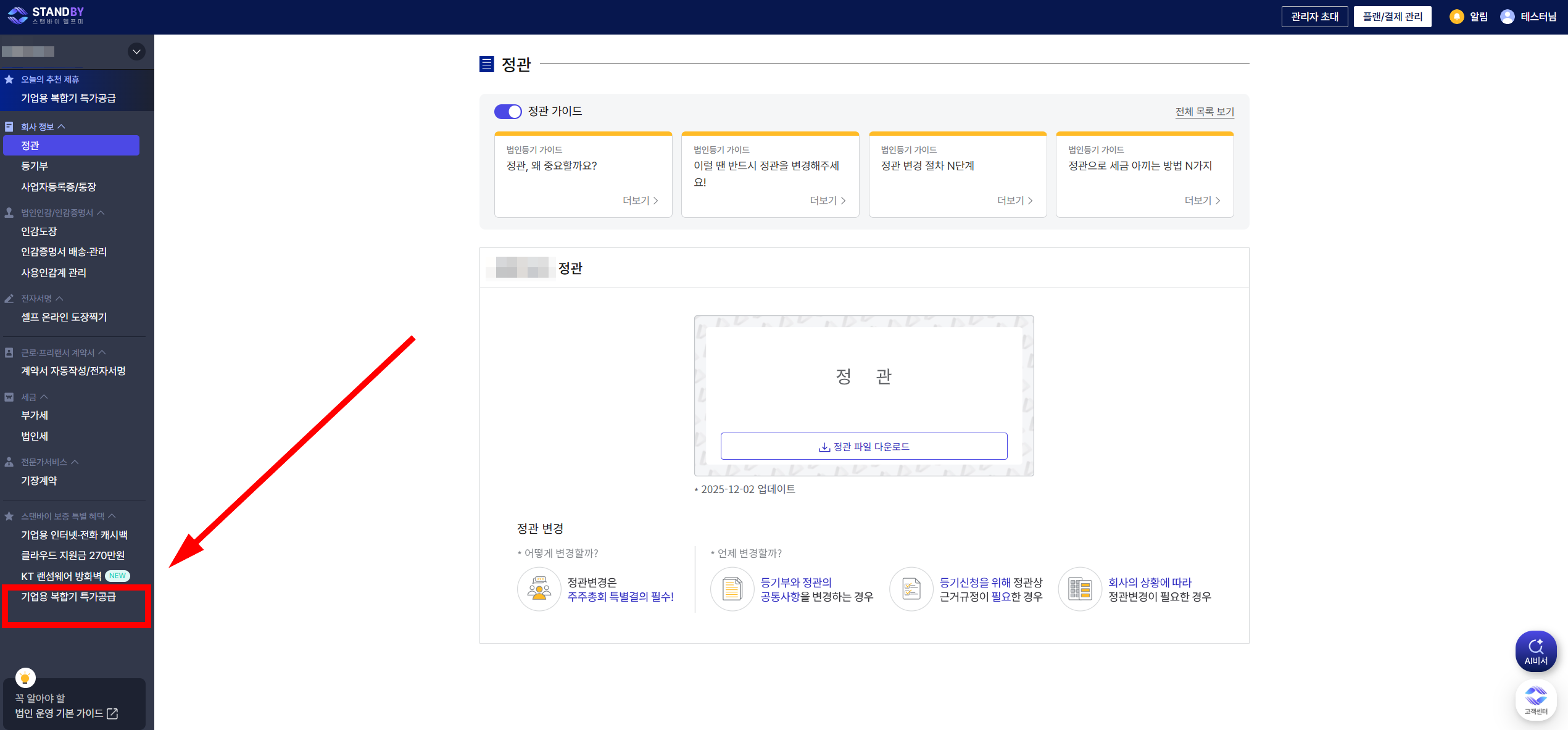Image resolution: width=1568 pixels, height=730 pixels.
Task: Click the 테스터님 profile icon
Action: [1507, 16]
